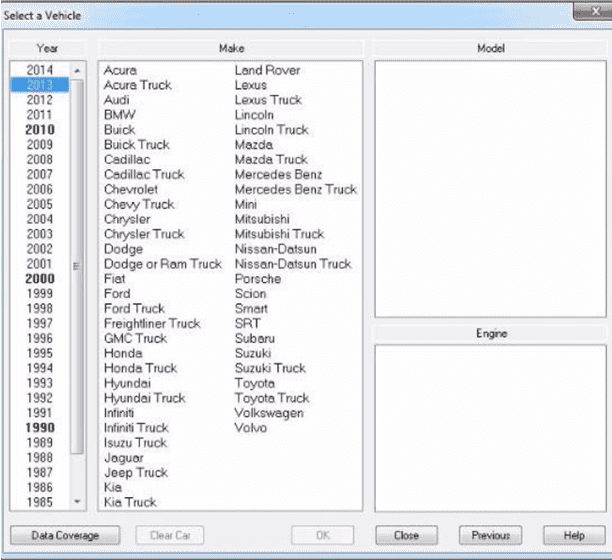The image size is (612, 560).
Task: Select Infiniti as the make
Action: click(119, 412)
